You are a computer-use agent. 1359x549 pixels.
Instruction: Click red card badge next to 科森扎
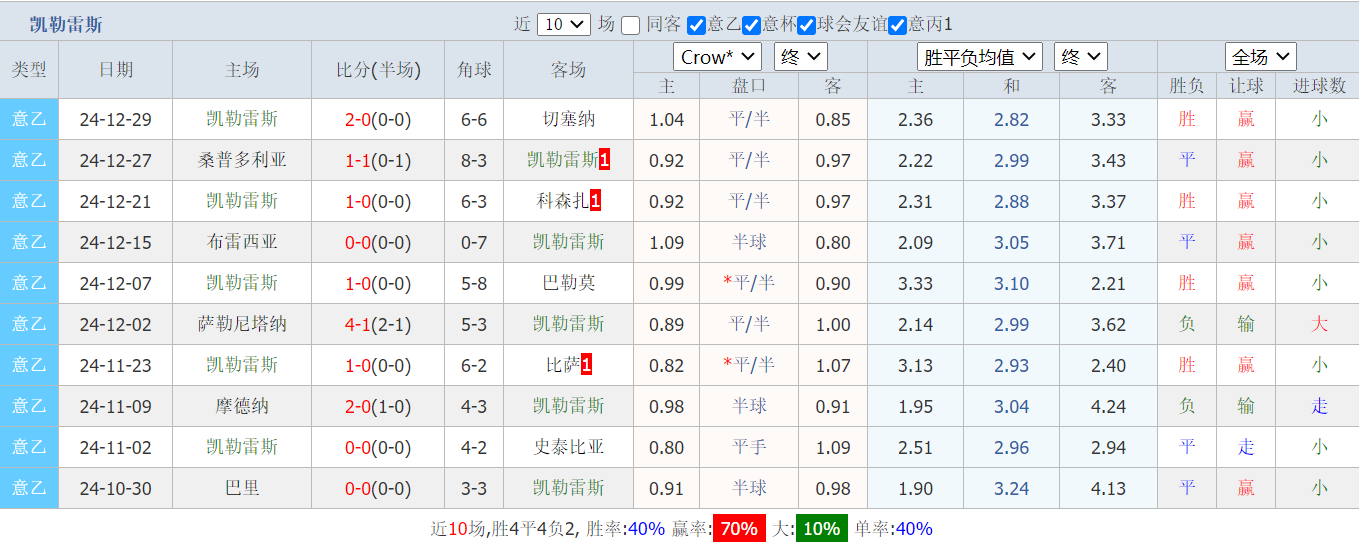click(596, 201)
